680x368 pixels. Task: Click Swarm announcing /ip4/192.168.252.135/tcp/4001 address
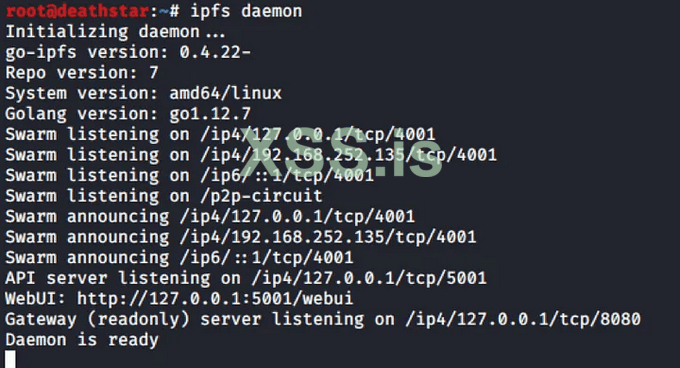pos(328,237)
